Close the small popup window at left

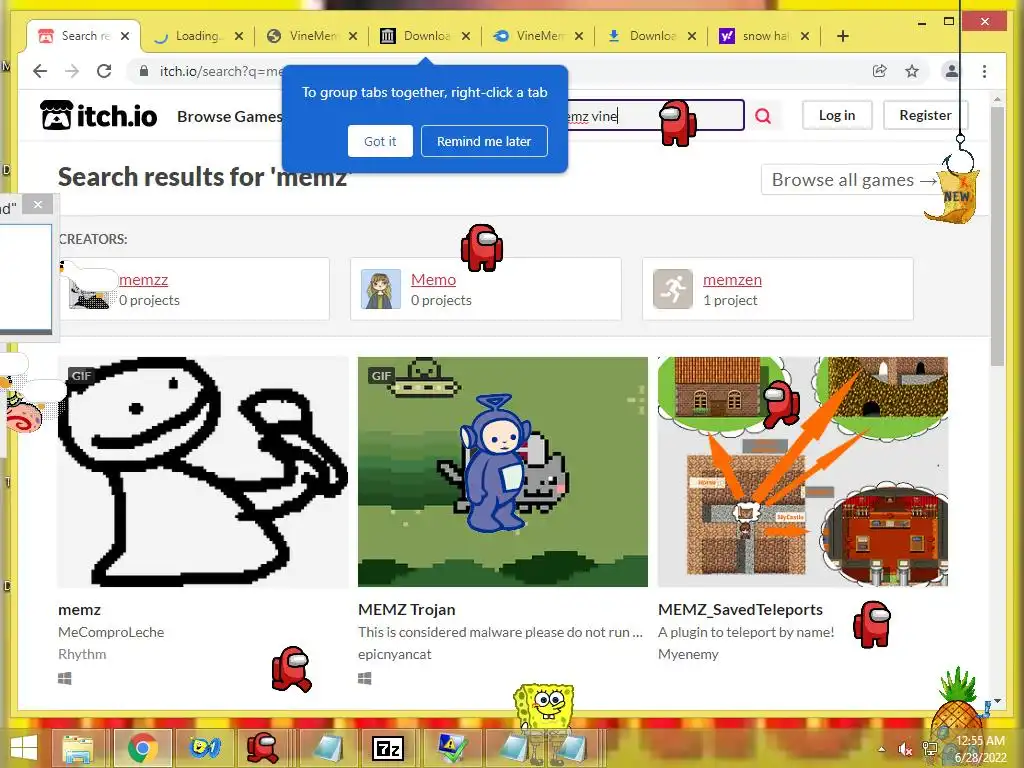38,204
